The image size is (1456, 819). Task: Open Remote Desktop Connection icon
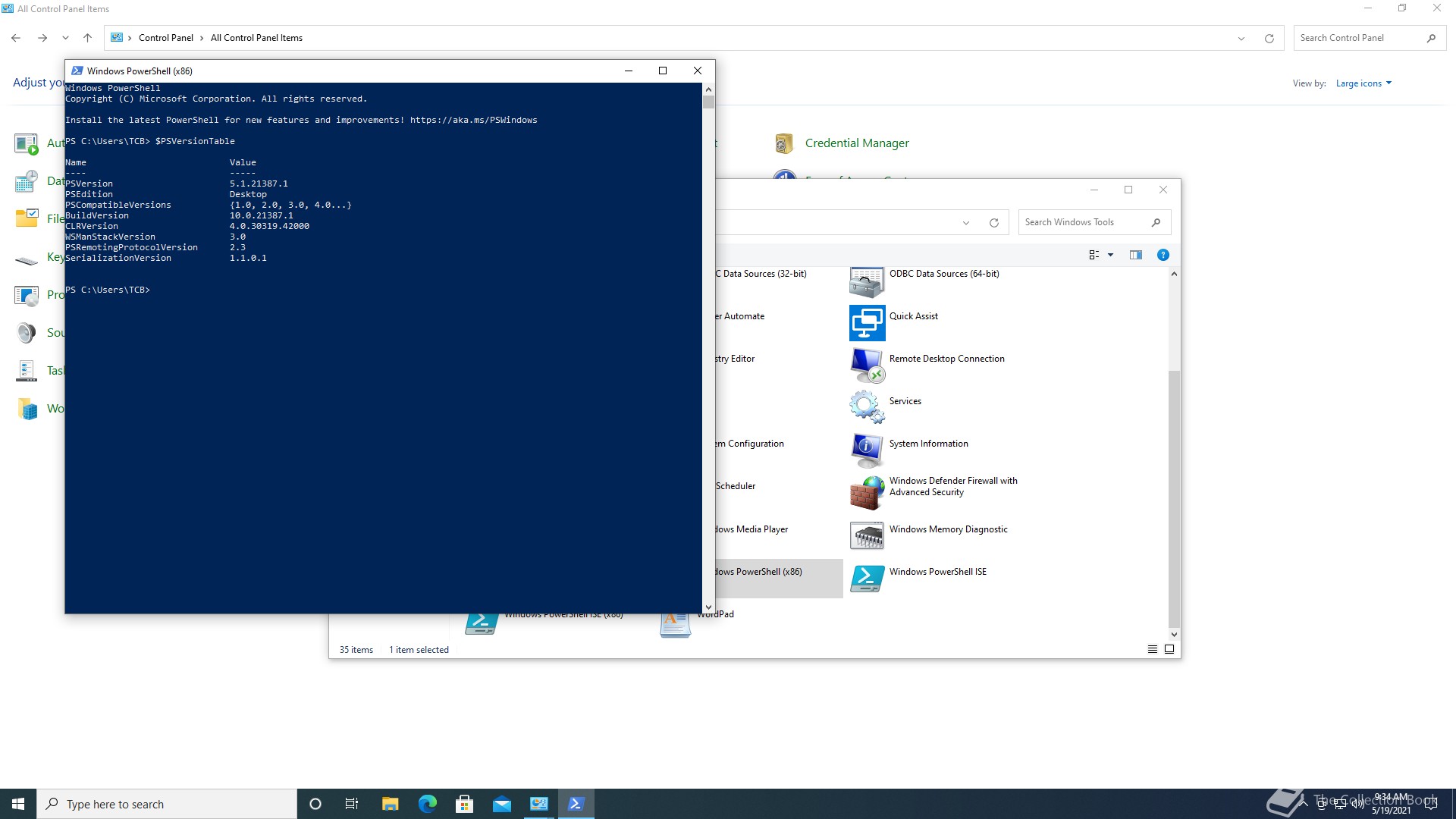[867, 366]
